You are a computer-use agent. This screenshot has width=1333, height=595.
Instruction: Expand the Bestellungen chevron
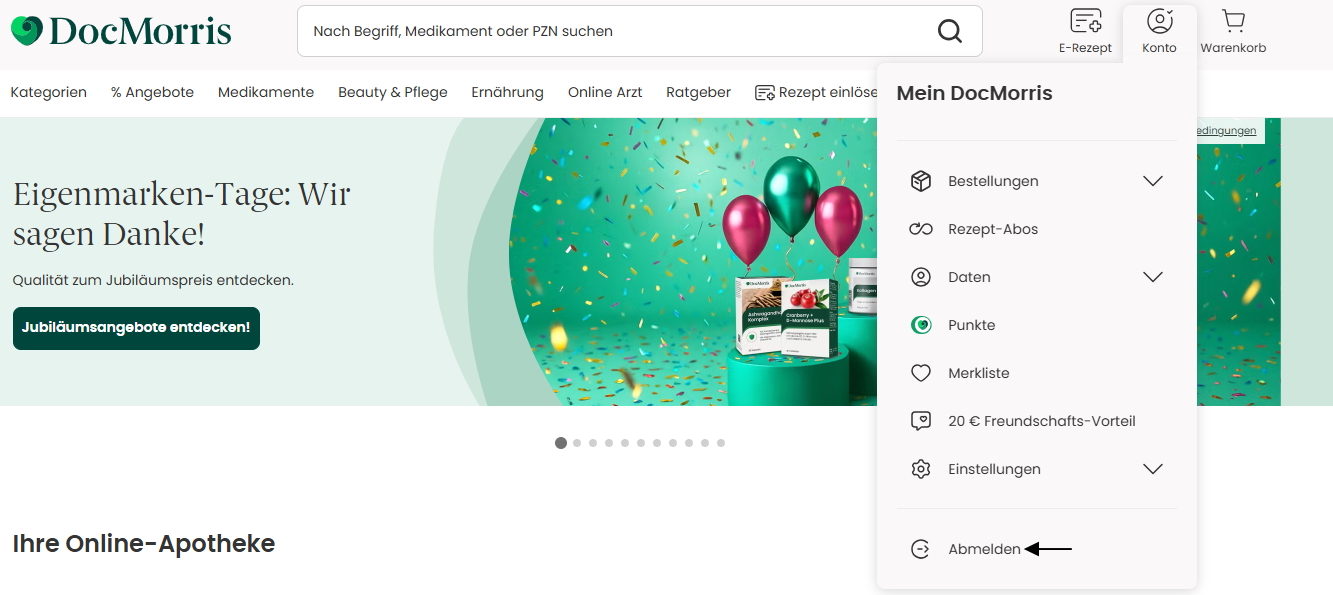point(1153,181)
